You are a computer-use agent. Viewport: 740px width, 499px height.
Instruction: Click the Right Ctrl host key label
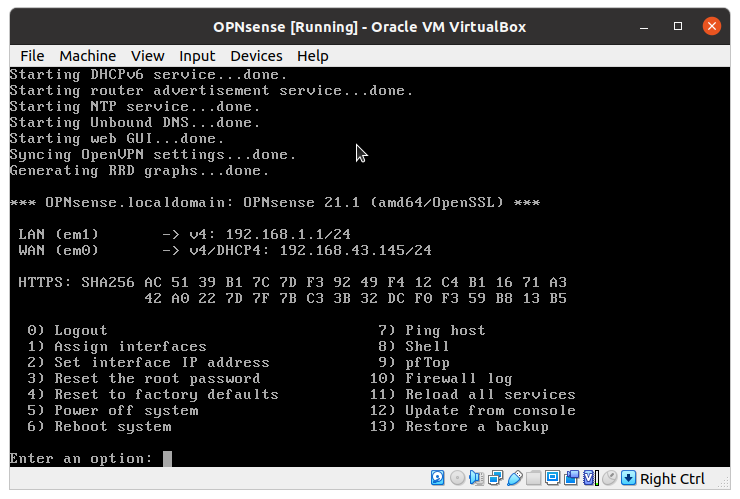[x=672, y=479]
